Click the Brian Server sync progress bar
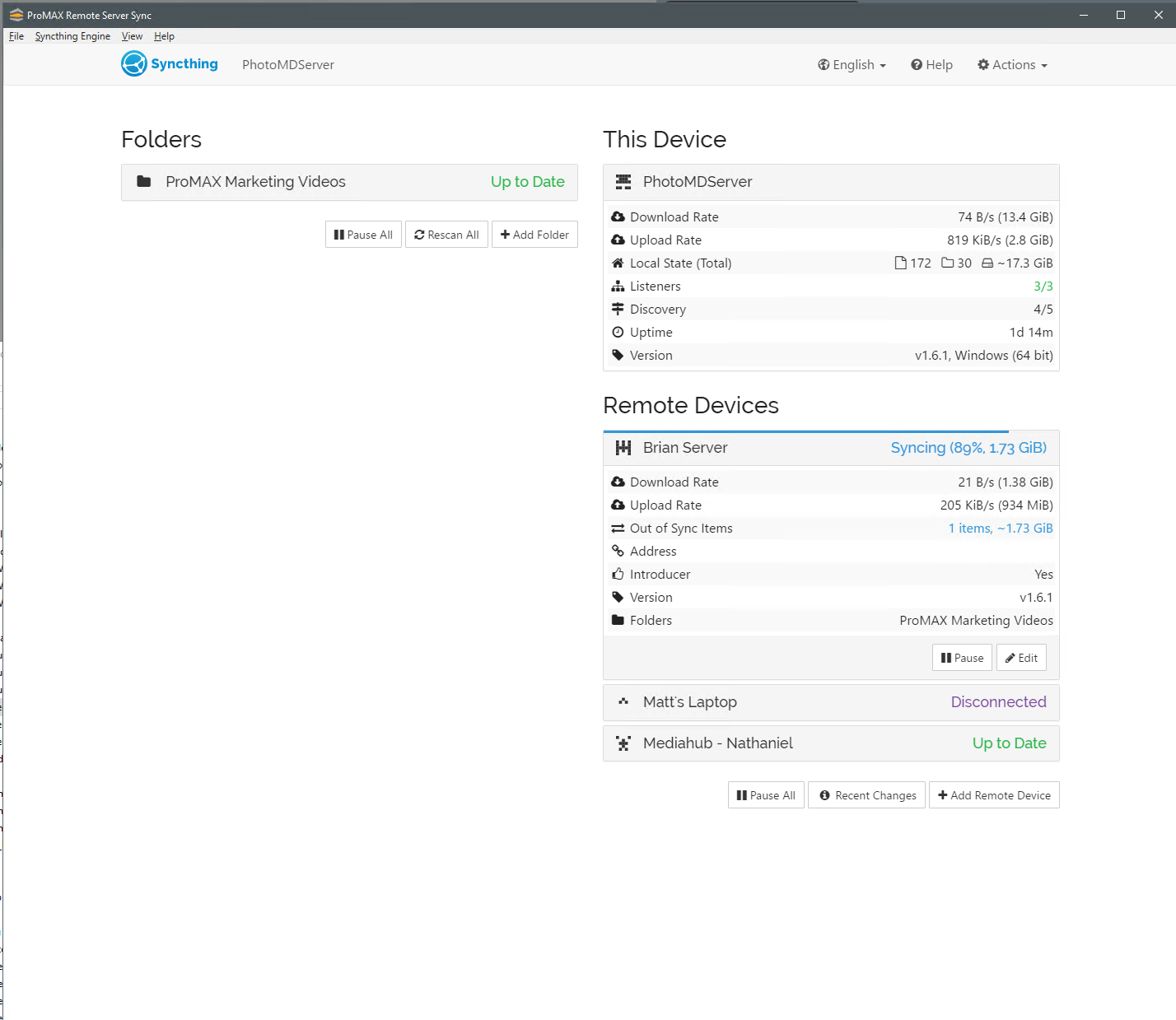The height and width of the screenshot is (1020, 1176). point(806,431)
